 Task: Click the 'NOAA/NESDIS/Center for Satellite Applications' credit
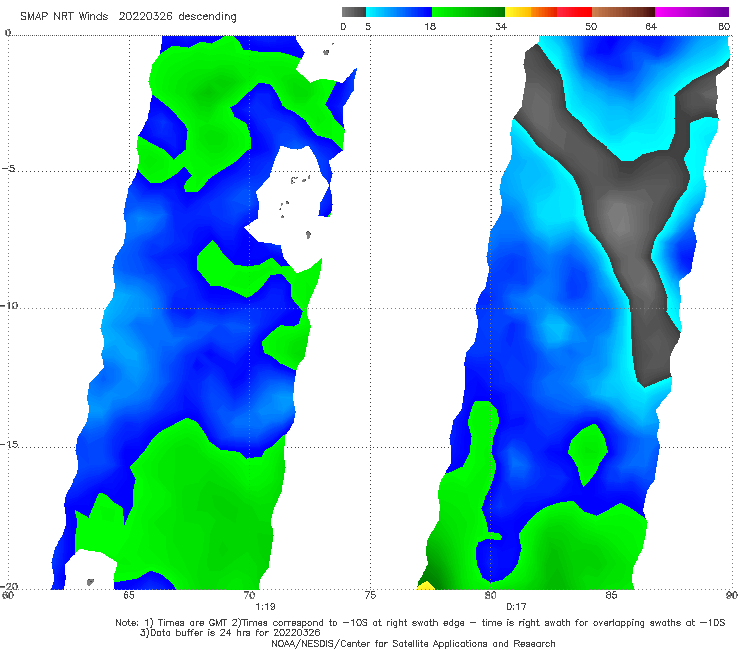pos(413,643)
